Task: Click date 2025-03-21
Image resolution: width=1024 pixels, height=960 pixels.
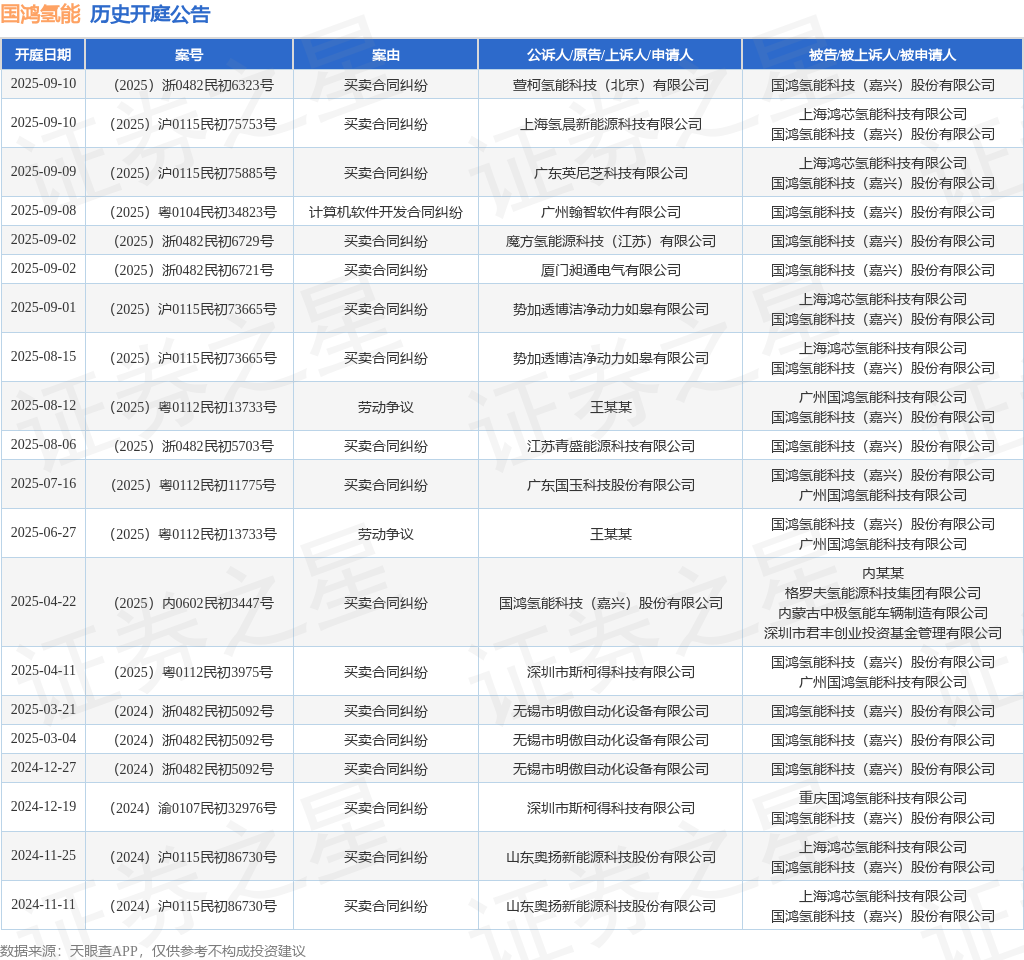Action: click(x=43, y=709)
